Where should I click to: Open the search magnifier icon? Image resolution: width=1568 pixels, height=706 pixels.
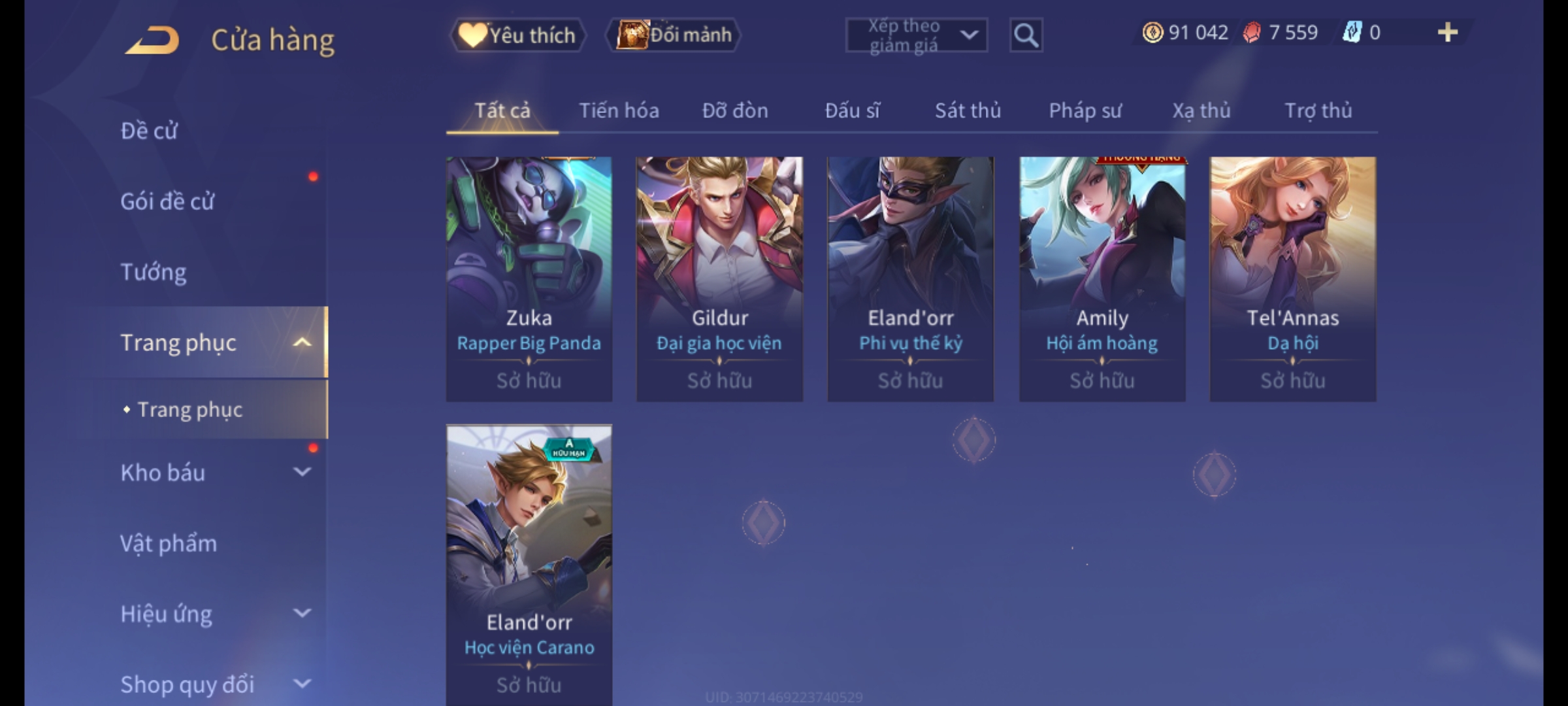1026,35
